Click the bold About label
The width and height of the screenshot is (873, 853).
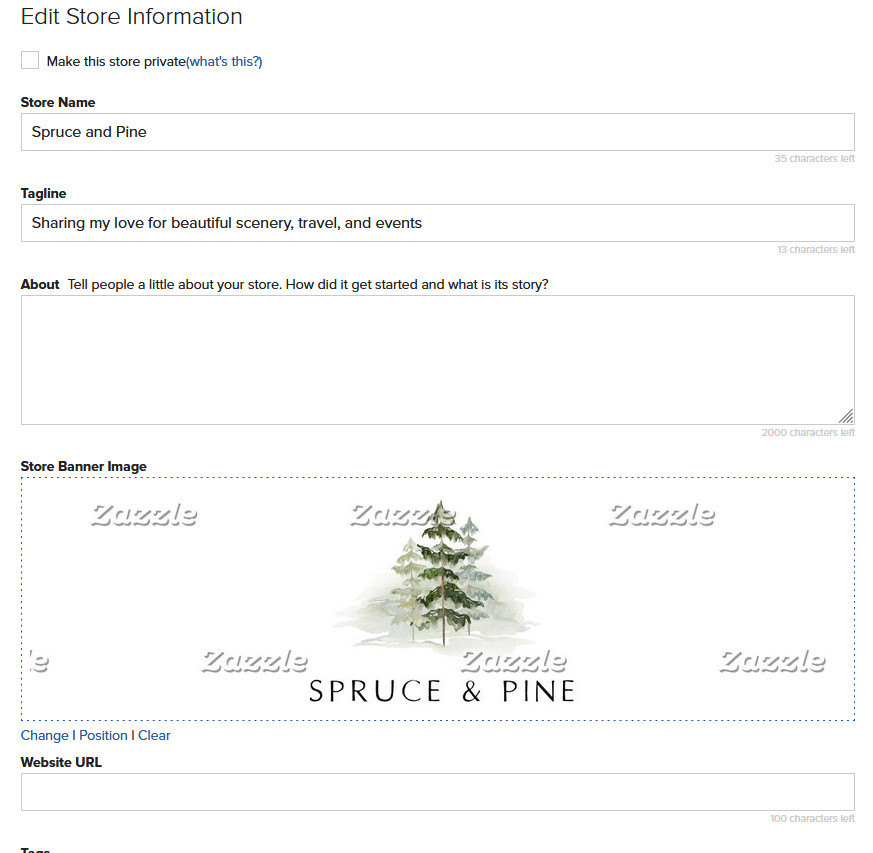tap(40, 285)
